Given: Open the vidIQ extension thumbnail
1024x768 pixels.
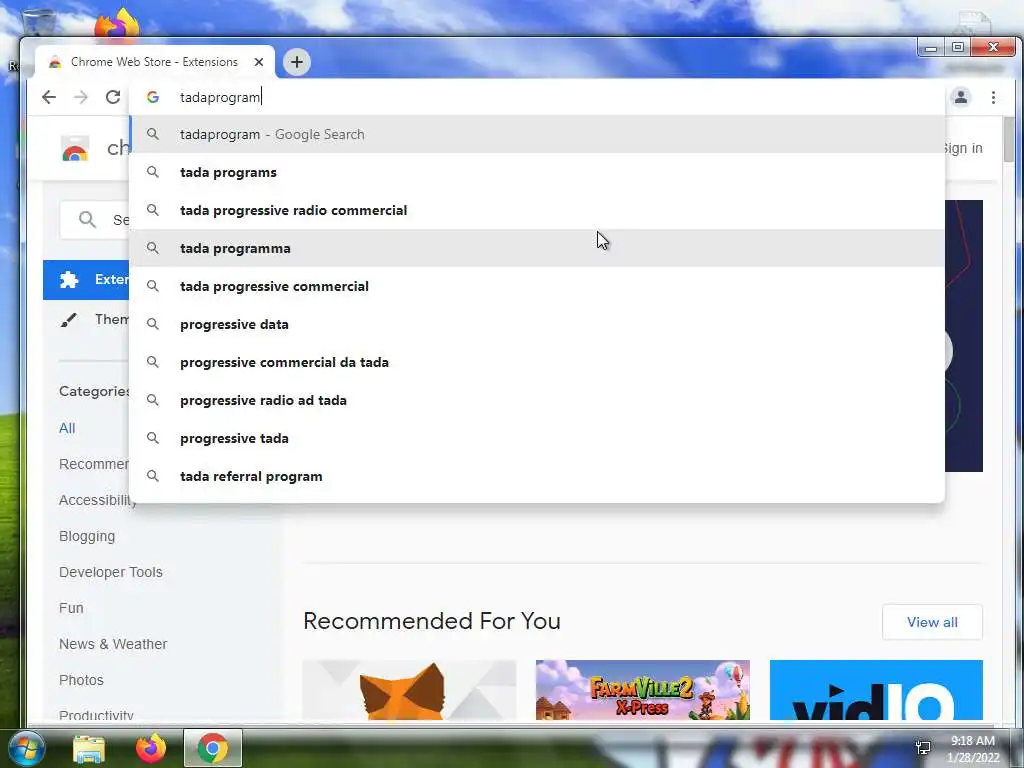Looking at the screenshot, I should tap(876, 690).
